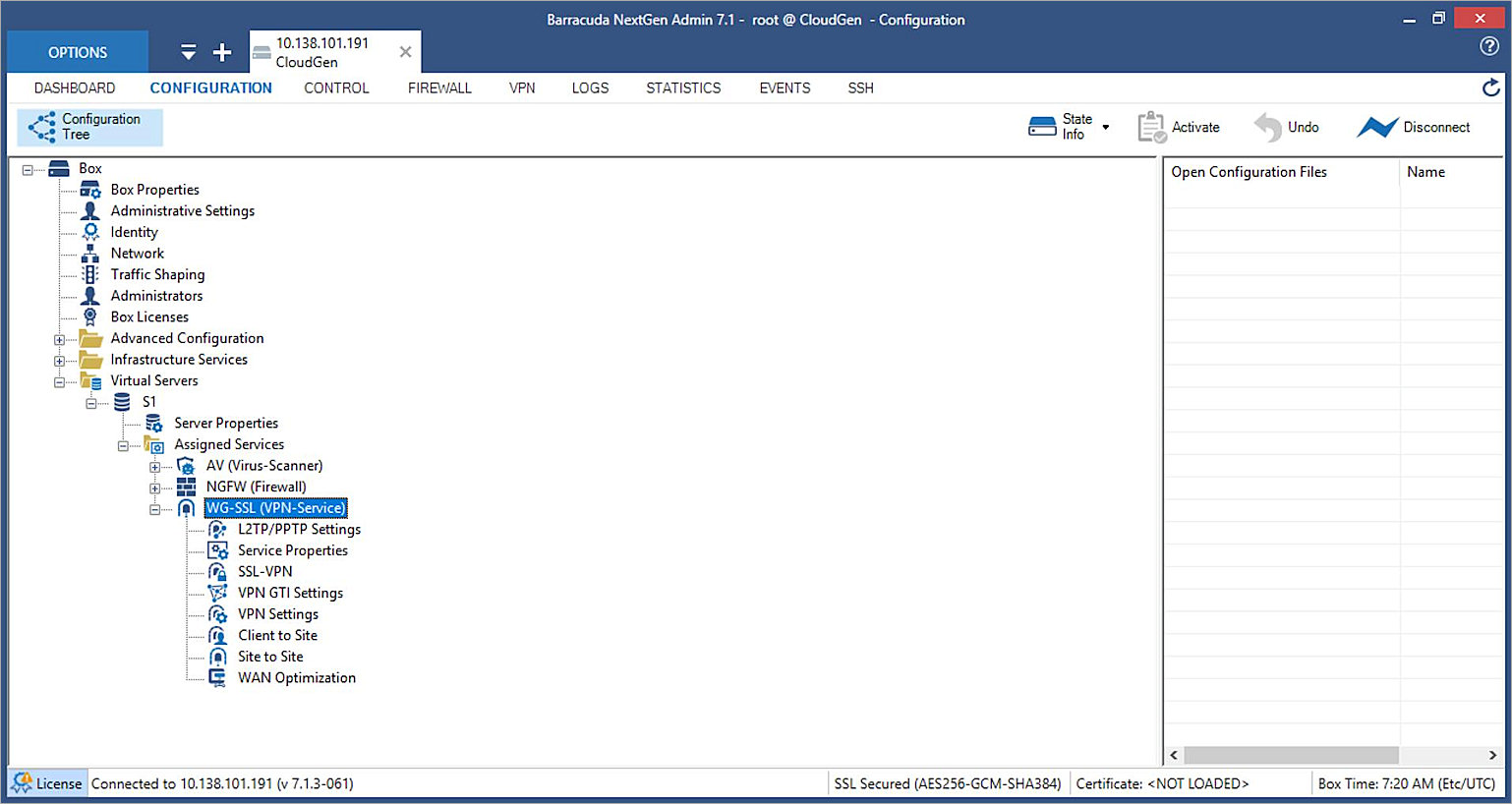Switch to the FIREWALL tab
Viewport: 1512px width, 804px height.
coord(439,87)
